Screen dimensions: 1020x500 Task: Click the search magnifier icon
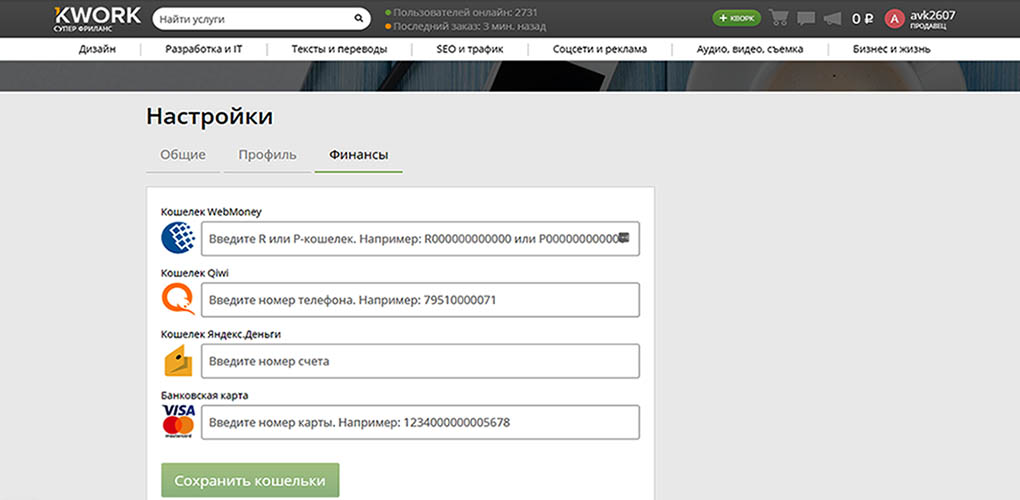tap(358, 19)
